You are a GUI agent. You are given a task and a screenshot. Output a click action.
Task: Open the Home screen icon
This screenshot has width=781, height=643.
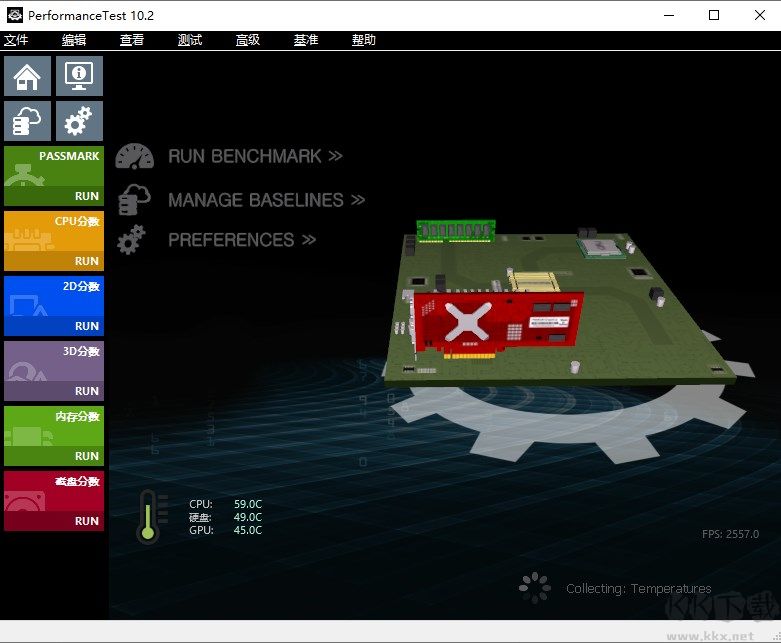coord(27,76)
